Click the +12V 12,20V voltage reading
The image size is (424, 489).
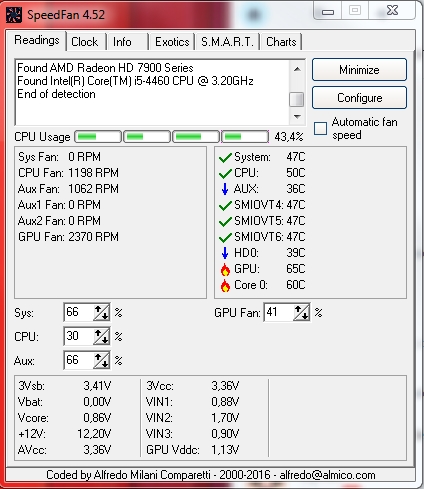pos(64,434)
